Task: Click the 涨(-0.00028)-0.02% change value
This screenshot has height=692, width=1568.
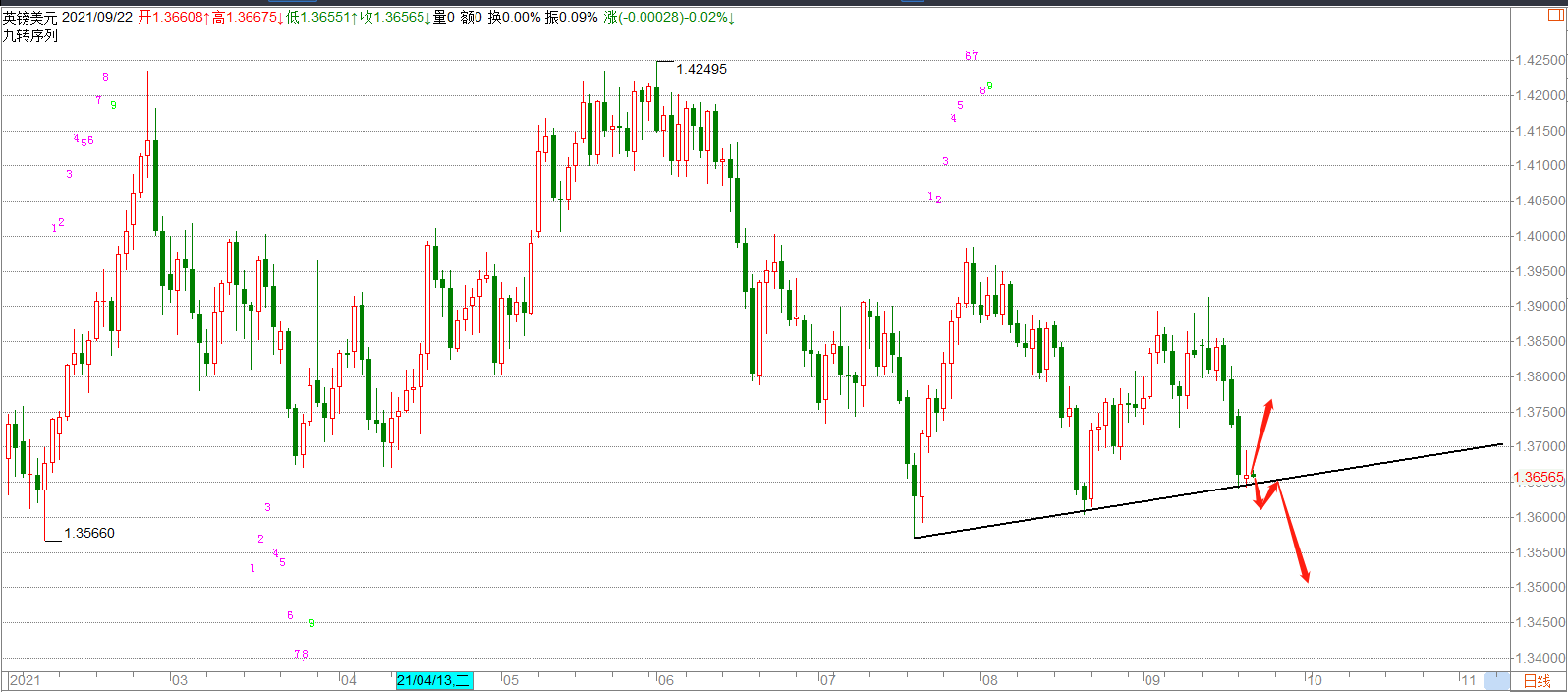Action: pyautogui.click(x=669, y=18)
